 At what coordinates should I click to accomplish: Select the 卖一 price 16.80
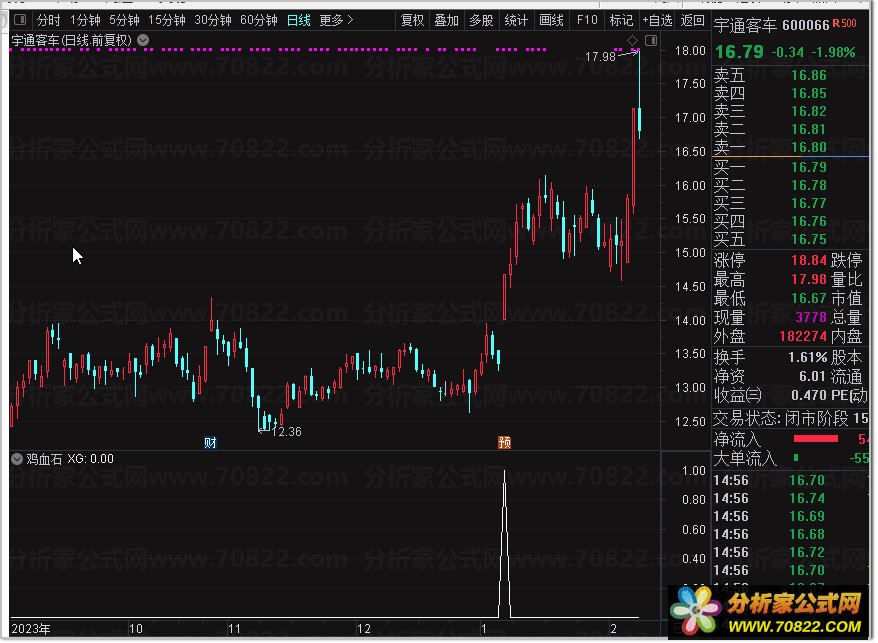click(809, 147)
